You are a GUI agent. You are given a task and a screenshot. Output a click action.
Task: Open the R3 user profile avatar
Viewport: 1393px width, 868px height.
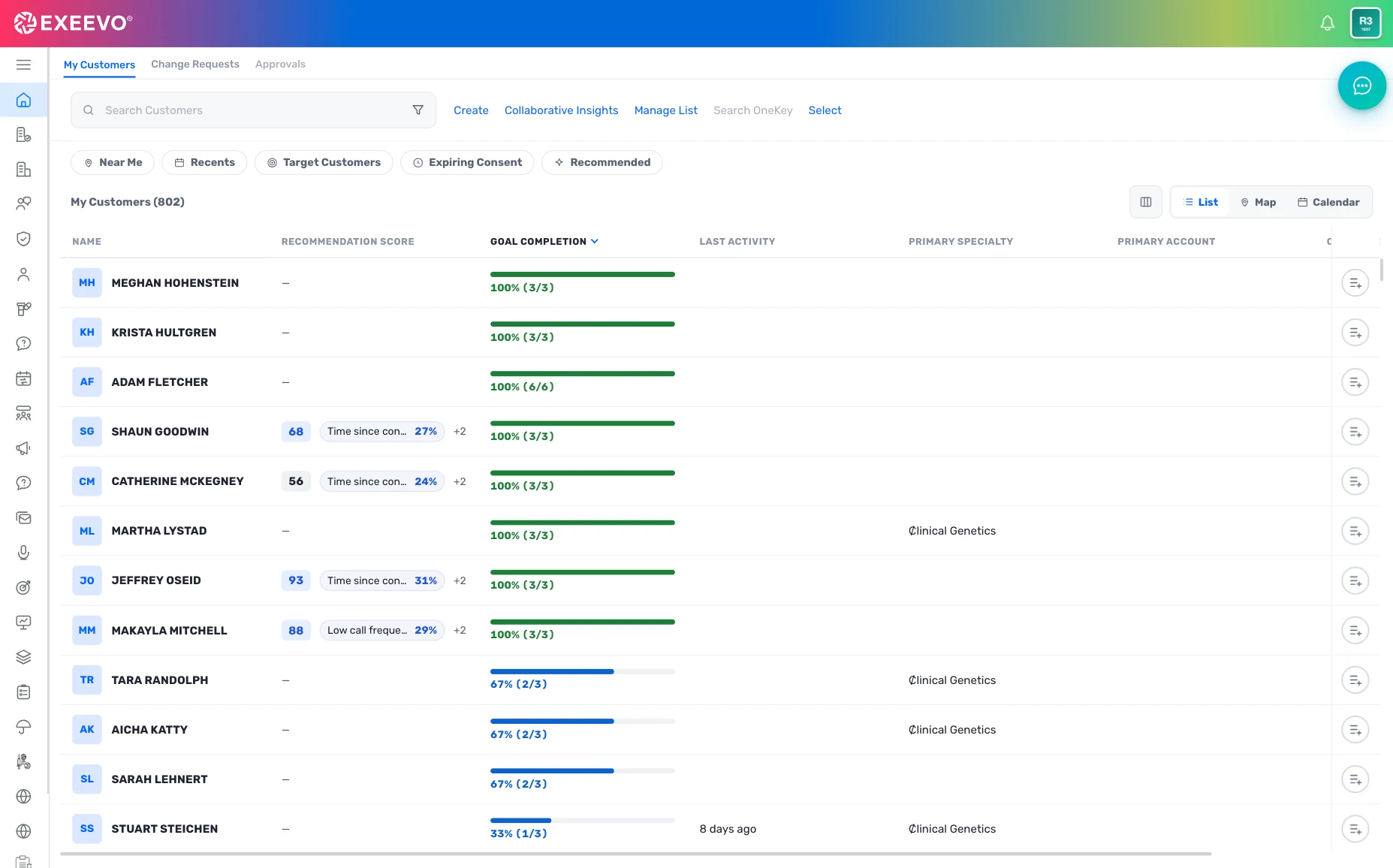(1365, 23)
